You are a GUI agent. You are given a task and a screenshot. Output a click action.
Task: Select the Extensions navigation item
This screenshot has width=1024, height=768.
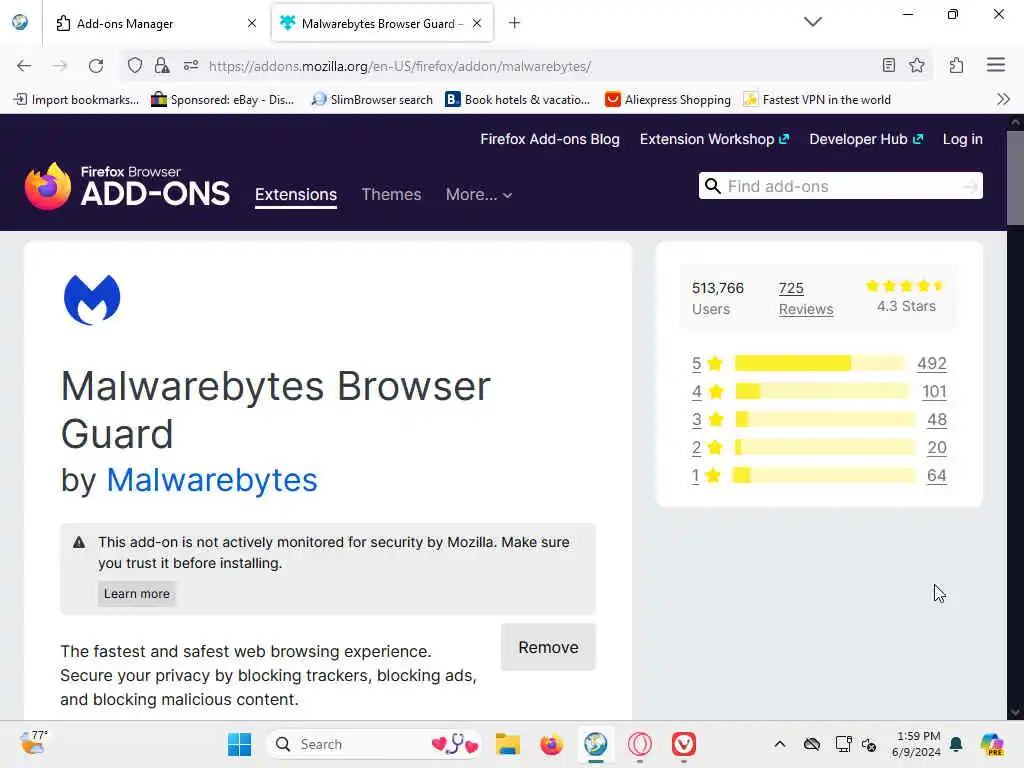pos(296,195)
